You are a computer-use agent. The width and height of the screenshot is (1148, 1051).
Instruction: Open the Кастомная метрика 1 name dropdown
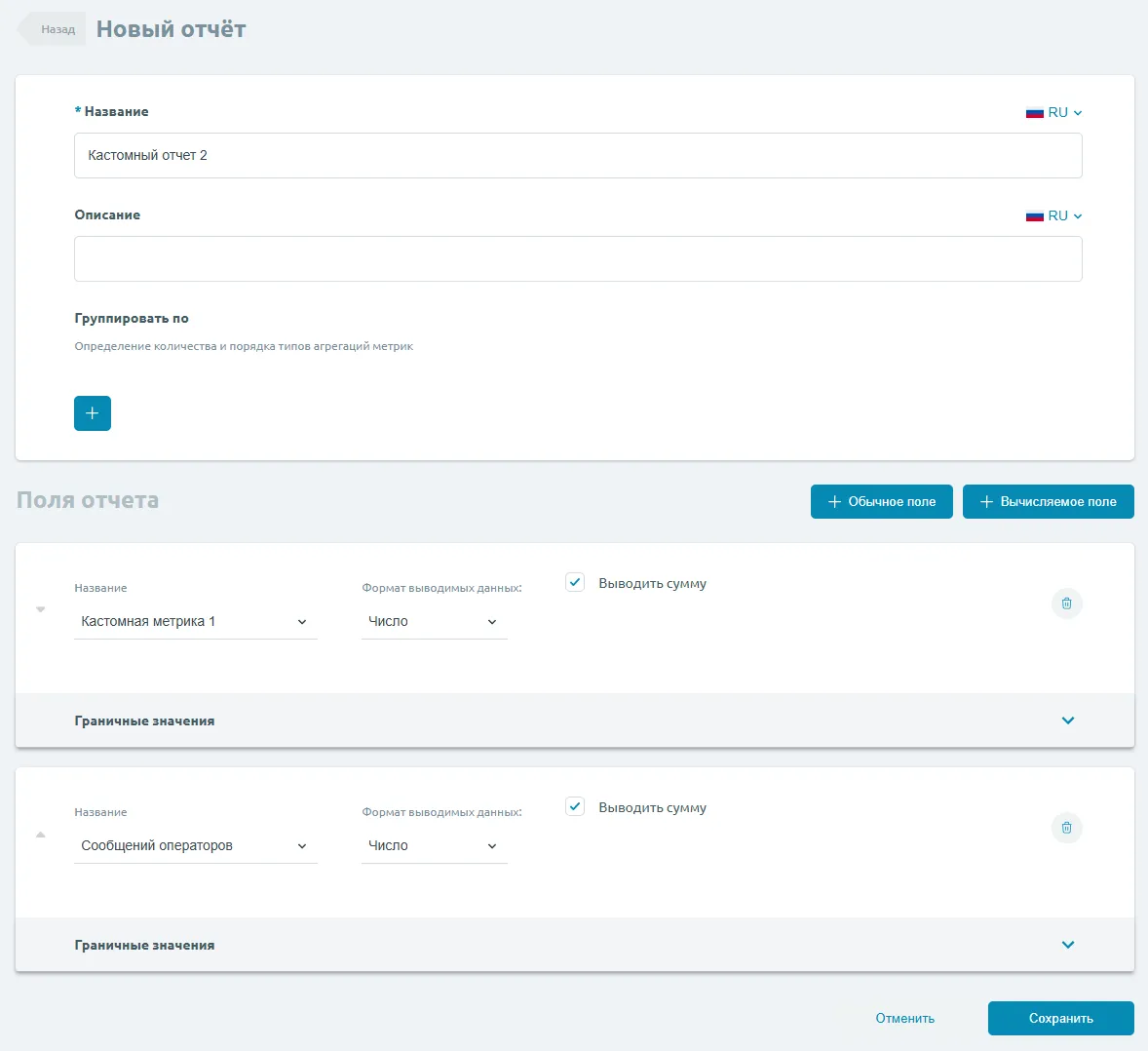coord(195,622)
